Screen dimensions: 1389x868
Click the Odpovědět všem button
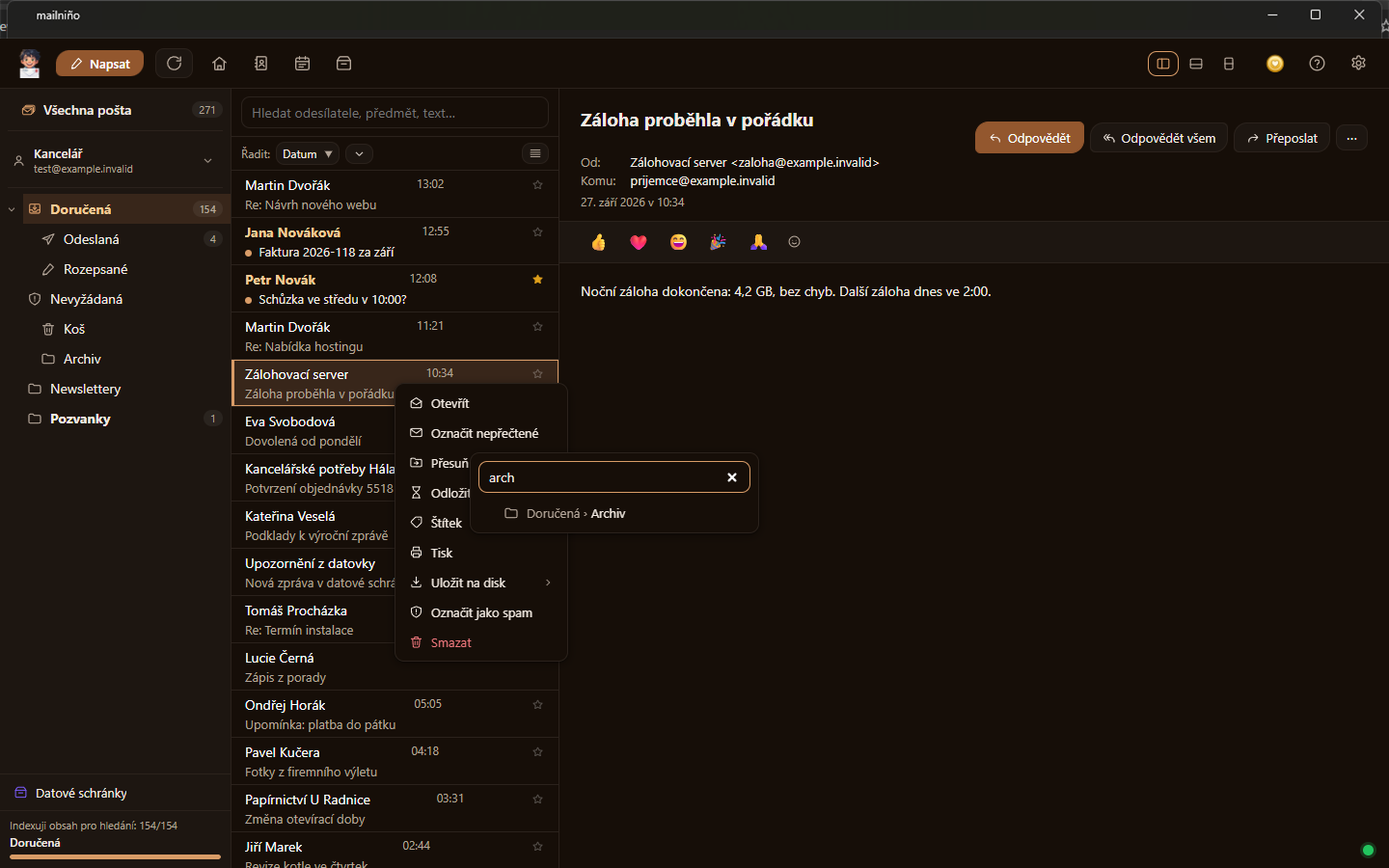[x=1159, y=138]
